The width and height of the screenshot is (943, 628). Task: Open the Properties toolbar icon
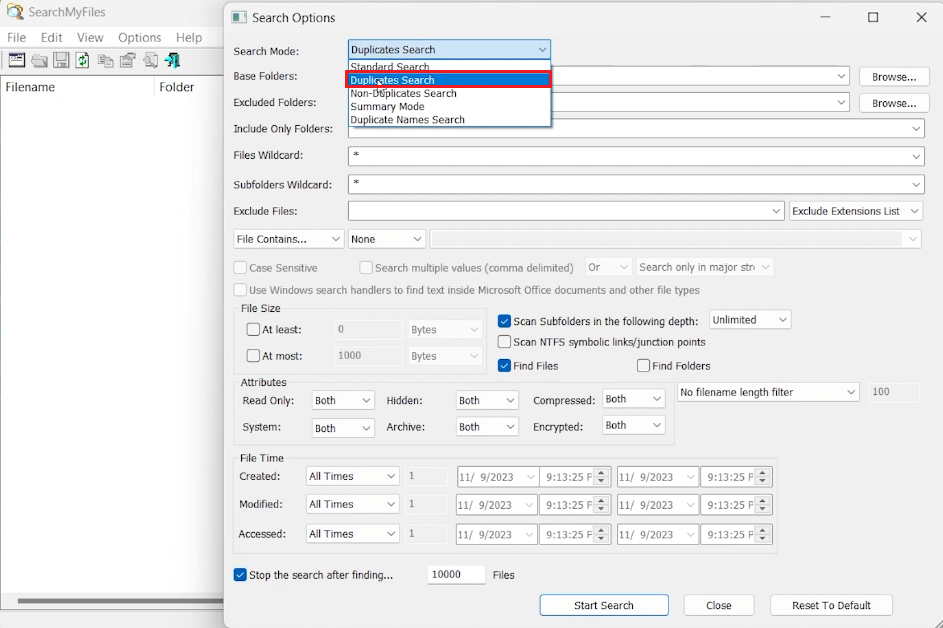point(127,60)
